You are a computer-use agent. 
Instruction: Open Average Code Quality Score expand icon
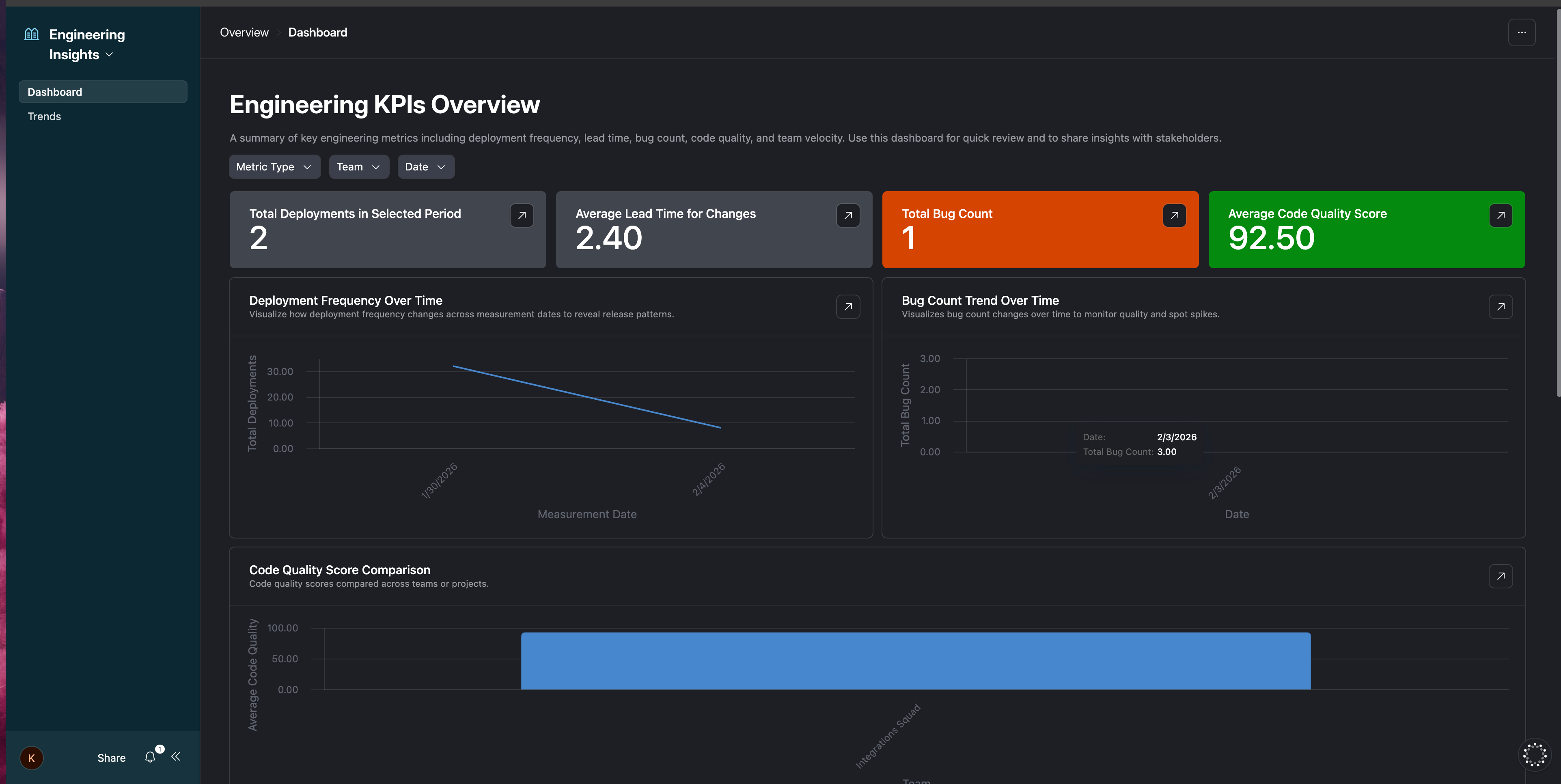pos(1501,216)
